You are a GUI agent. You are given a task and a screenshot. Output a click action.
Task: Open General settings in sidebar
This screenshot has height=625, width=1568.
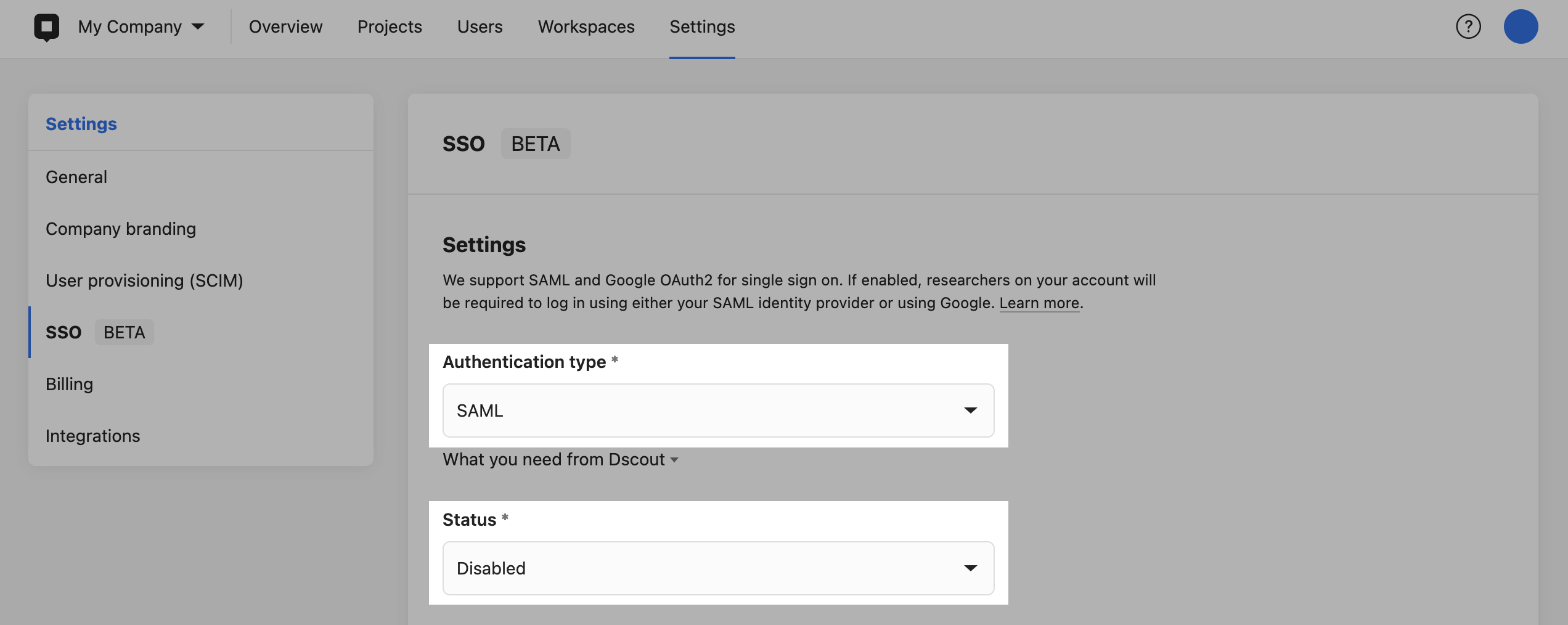pyautogui.click(x=201, y=177)
